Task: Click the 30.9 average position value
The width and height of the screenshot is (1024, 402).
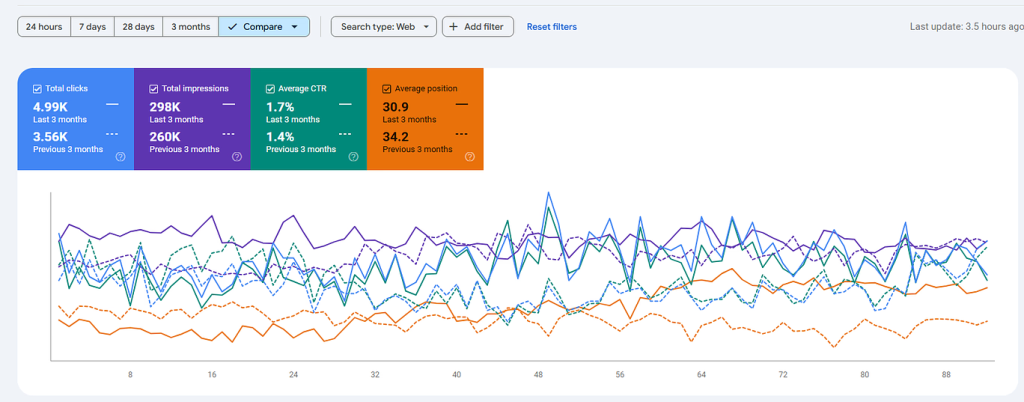Action: [396, 107]
